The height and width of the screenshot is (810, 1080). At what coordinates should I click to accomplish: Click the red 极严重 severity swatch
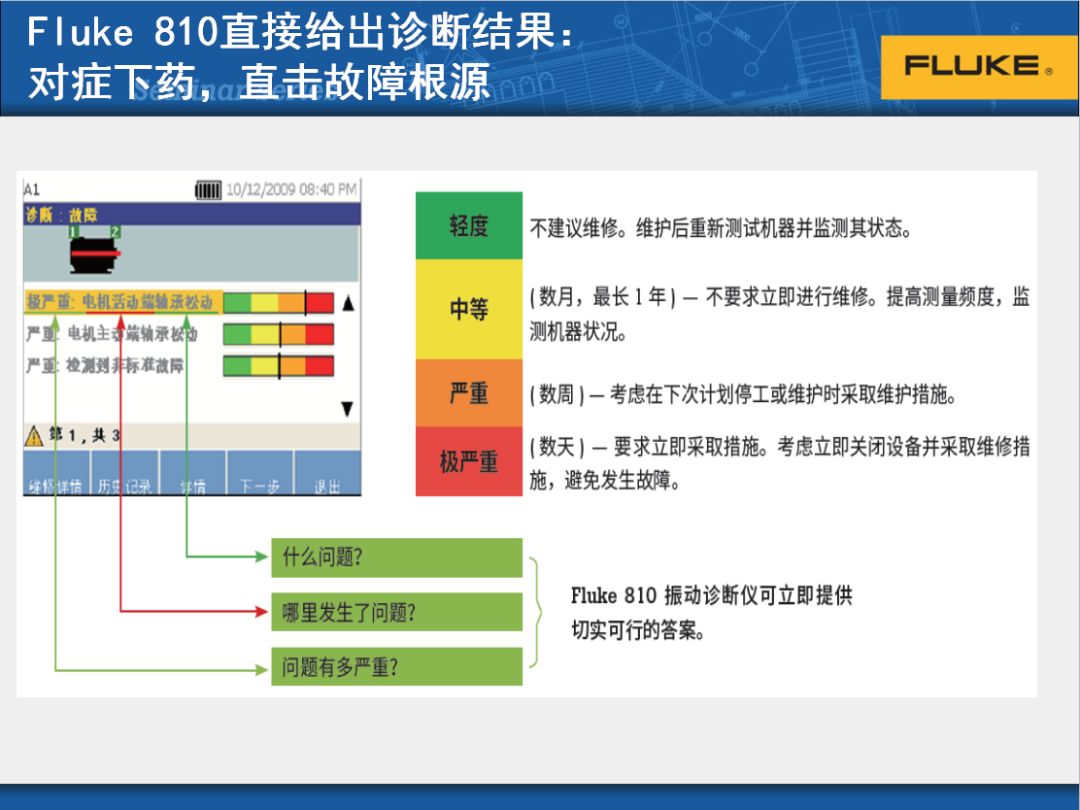point(469,461)
